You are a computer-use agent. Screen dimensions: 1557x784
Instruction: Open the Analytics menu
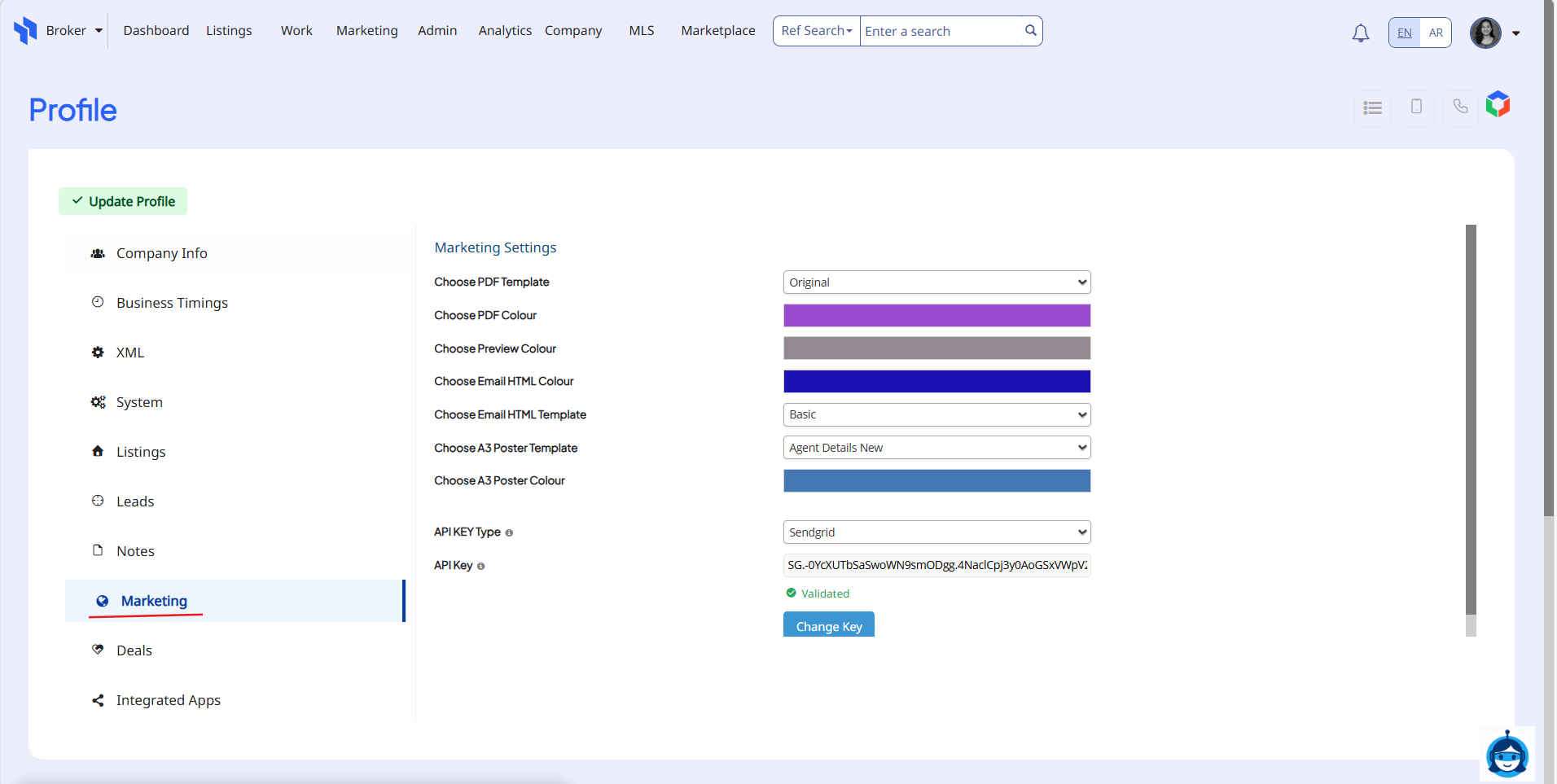pyautogui.click(x=505, y=31)
